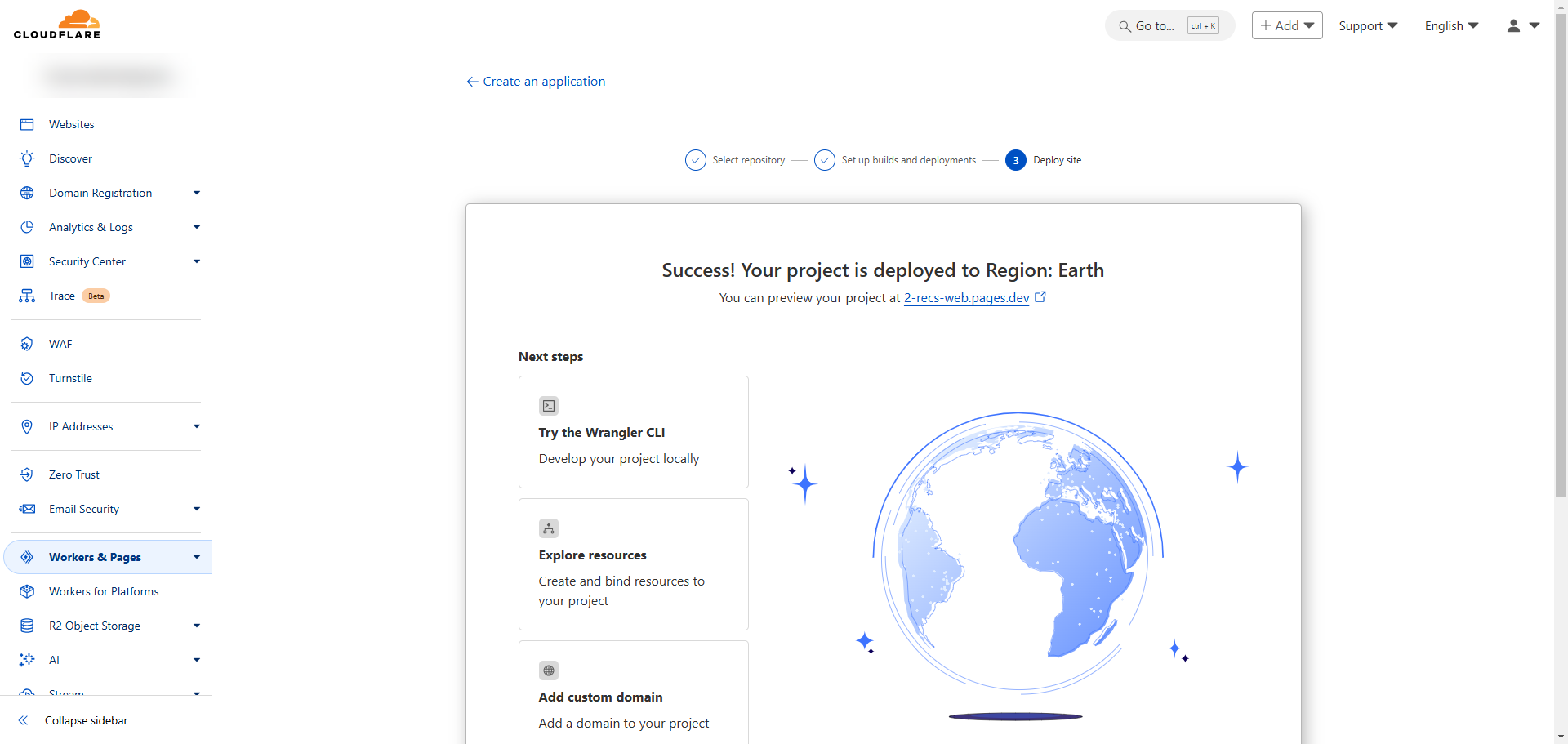1568x744 pixels.
Task: Click the search magnifier icon
Action: (1125, 26)
